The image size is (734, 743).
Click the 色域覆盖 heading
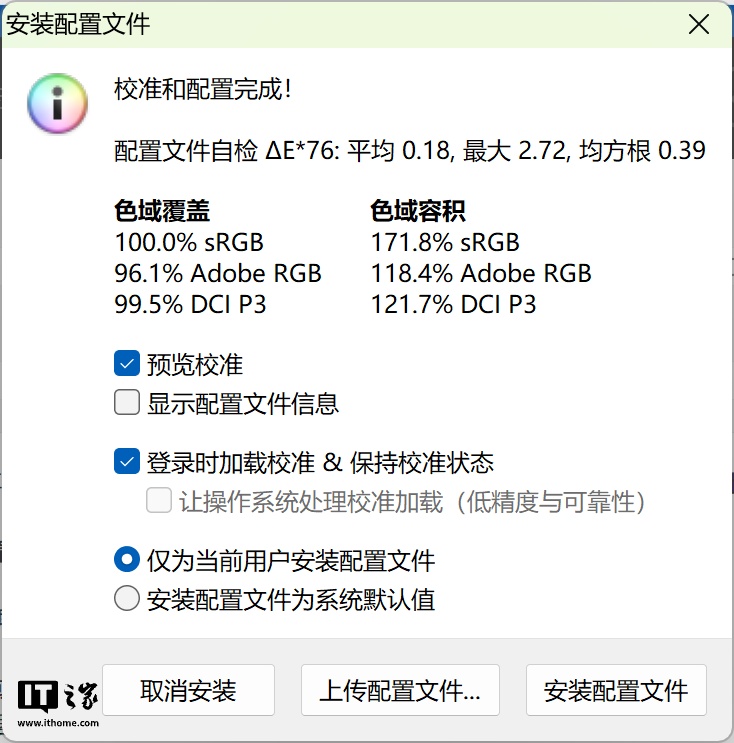coord(162,211)
